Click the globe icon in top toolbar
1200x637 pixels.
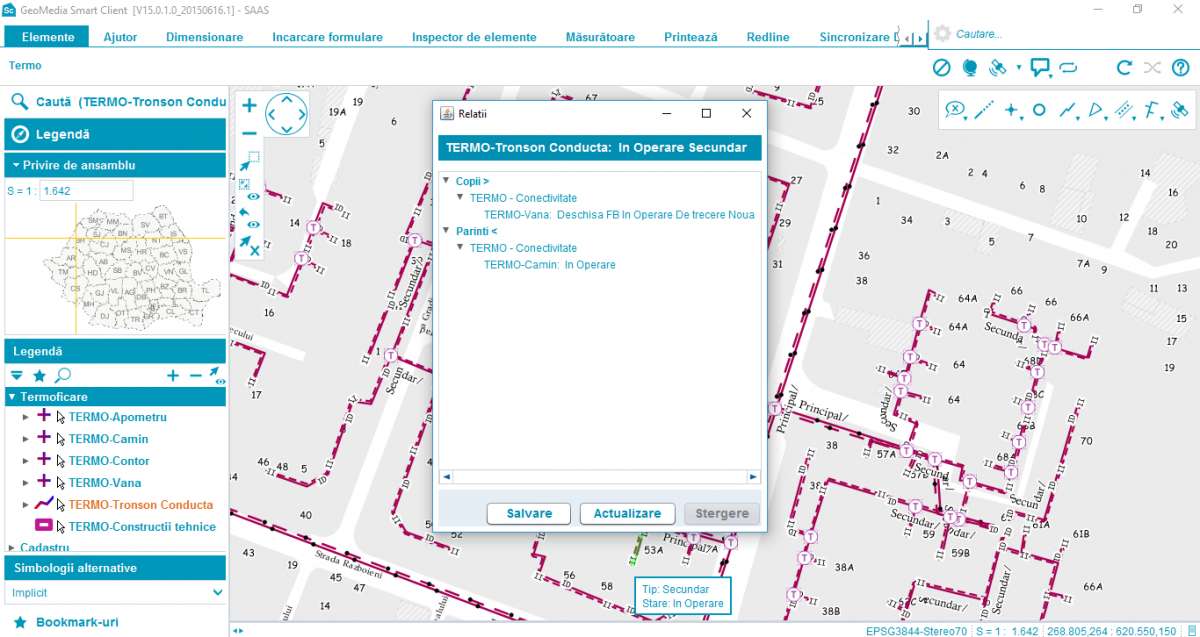tap(969, 68)
